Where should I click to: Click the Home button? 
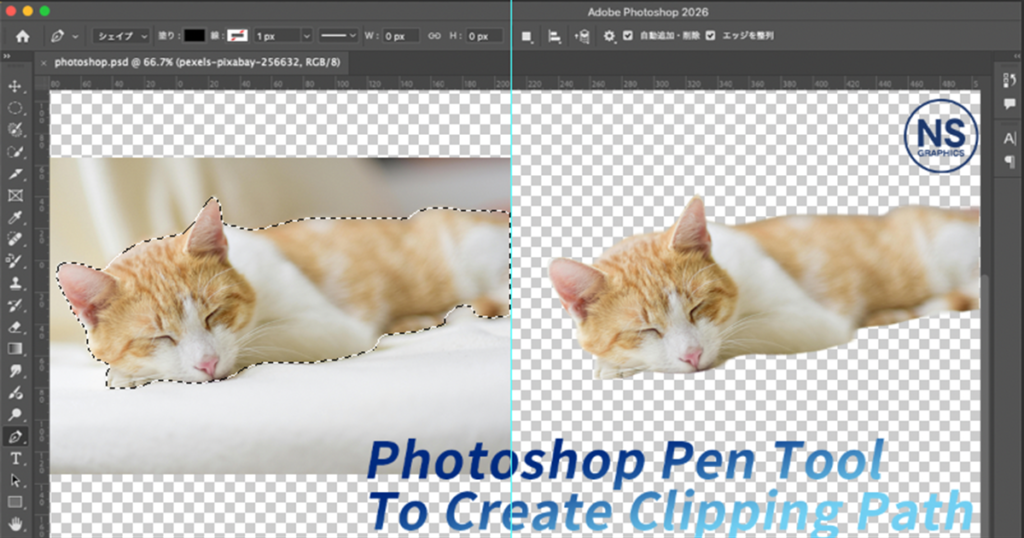coord(22,36)
